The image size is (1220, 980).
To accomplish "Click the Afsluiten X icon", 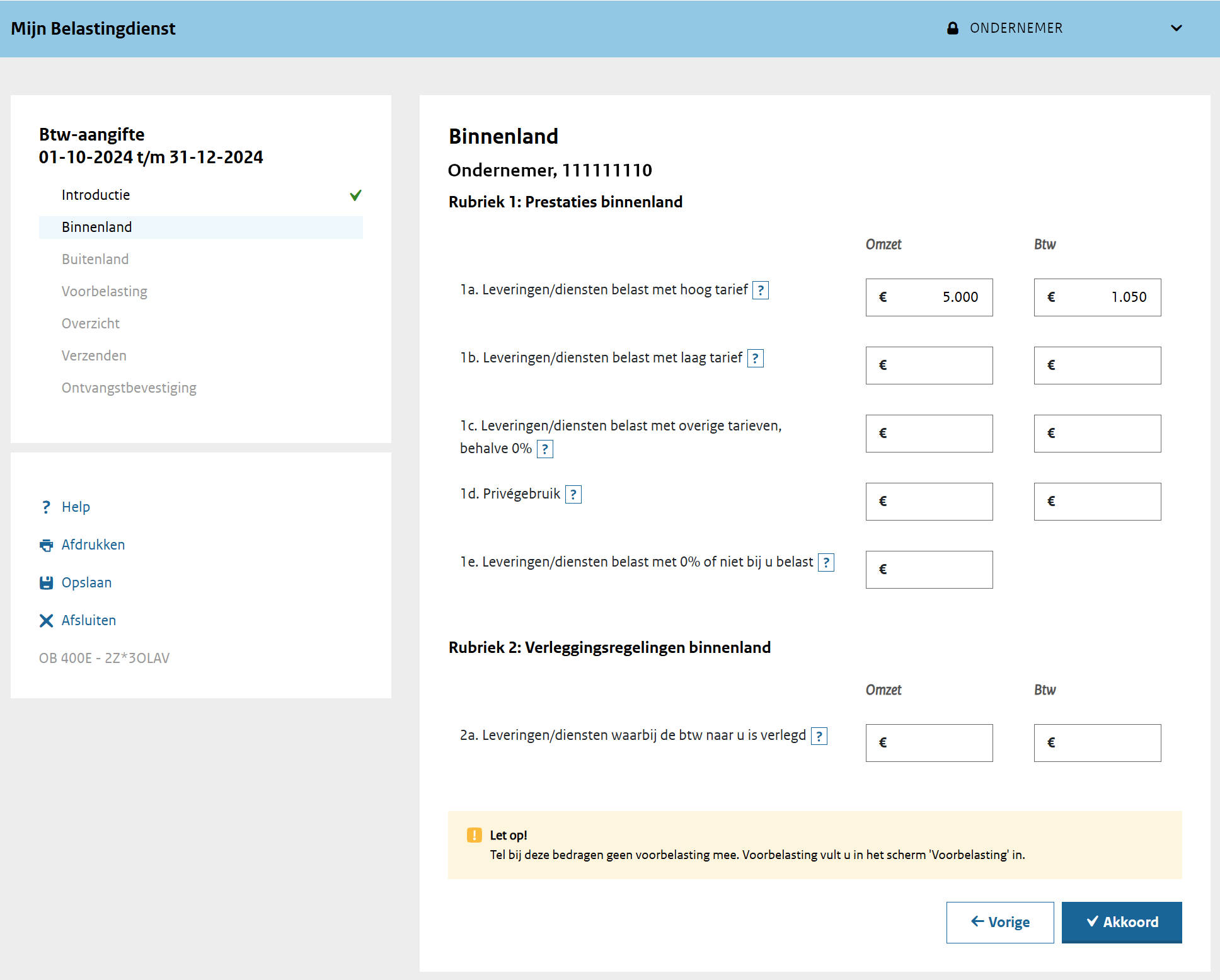I will pos(46,621).
